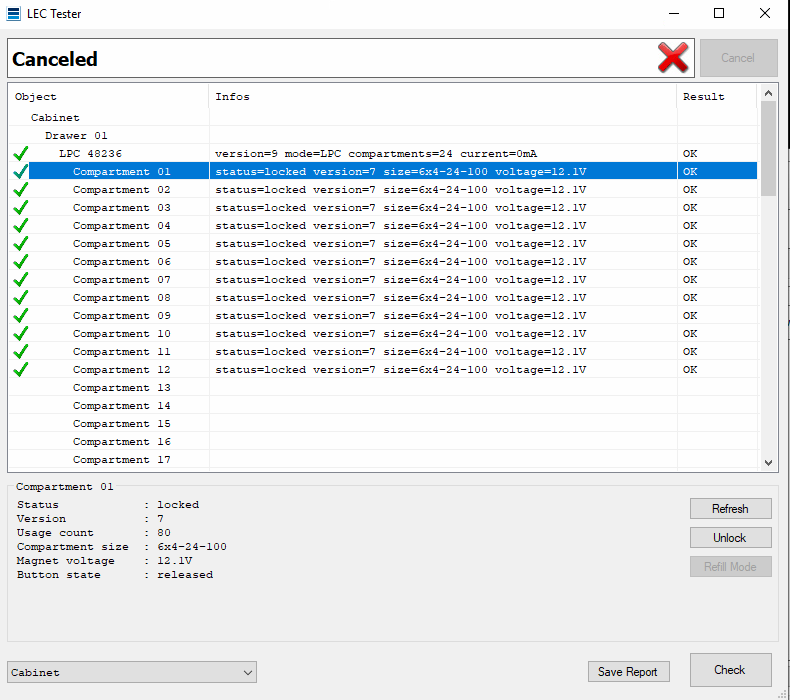Select Compartment 17 row
This screenshot has width=790, height=700.
point(383,460)
